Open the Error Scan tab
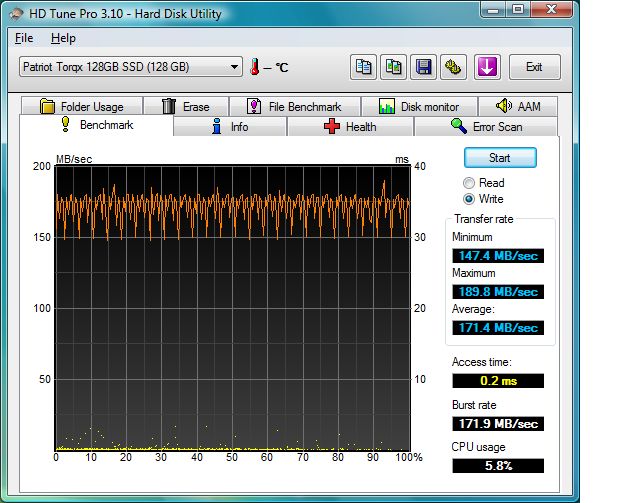The image size is (640, 503). tap(486, 127)
